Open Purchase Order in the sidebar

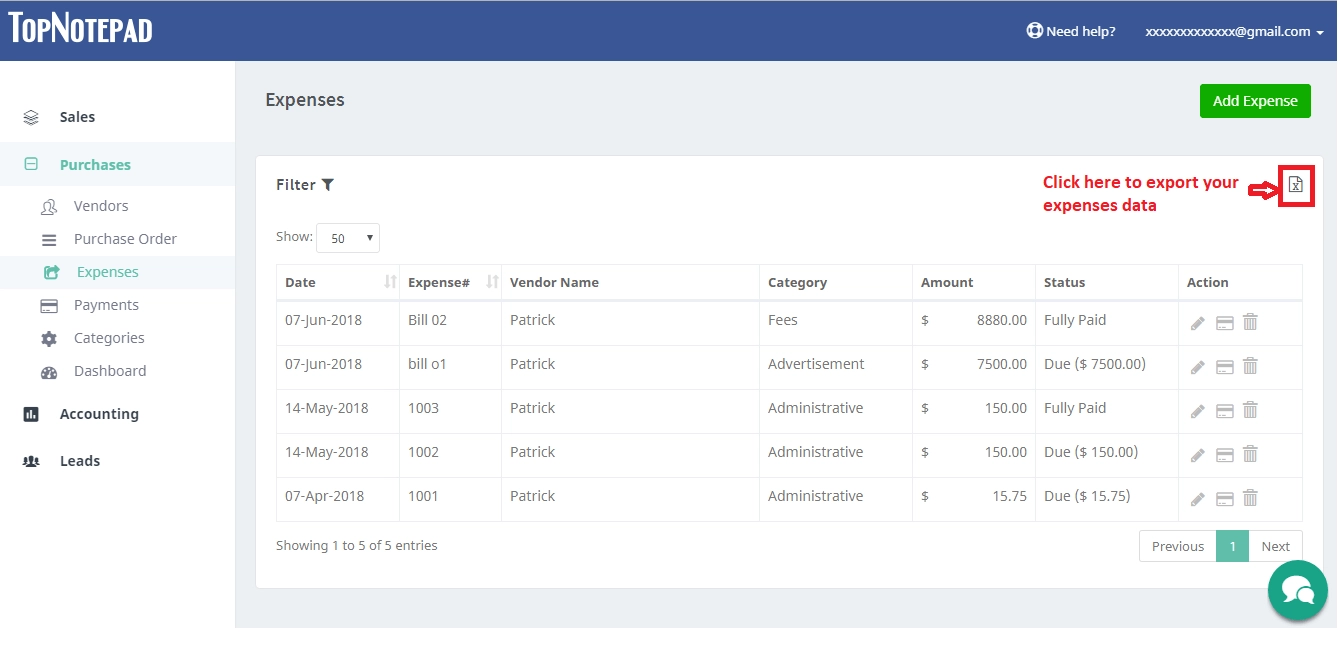(125, 239)
